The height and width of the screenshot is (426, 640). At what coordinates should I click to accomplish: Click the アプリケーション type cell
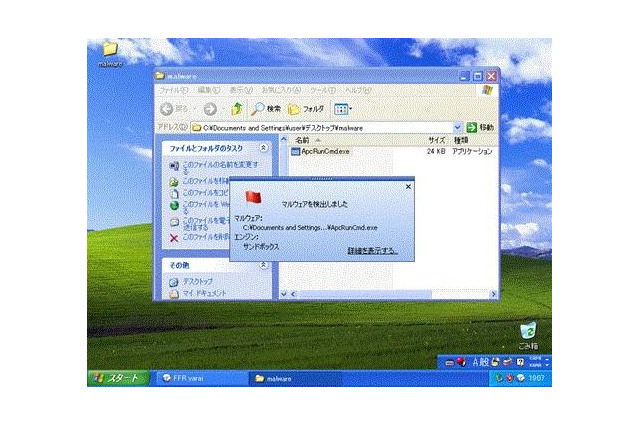point(472,151)
